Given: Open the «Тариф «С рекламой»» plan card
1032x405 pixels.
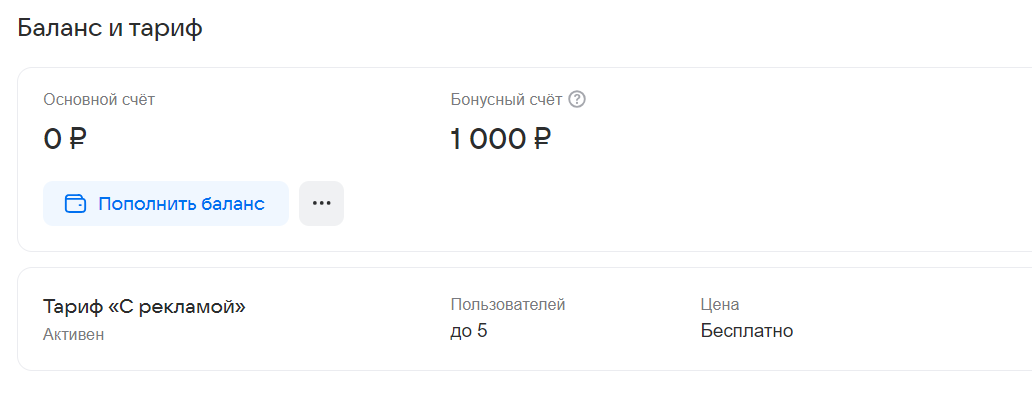Looking at the screenshot, I should [145, 307].
